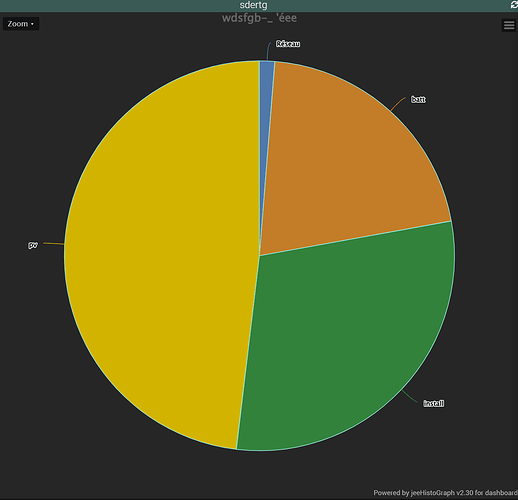This screenshot has height=500, width=518.
Task: Click the sdertg header bar
Action: [259, 5]
